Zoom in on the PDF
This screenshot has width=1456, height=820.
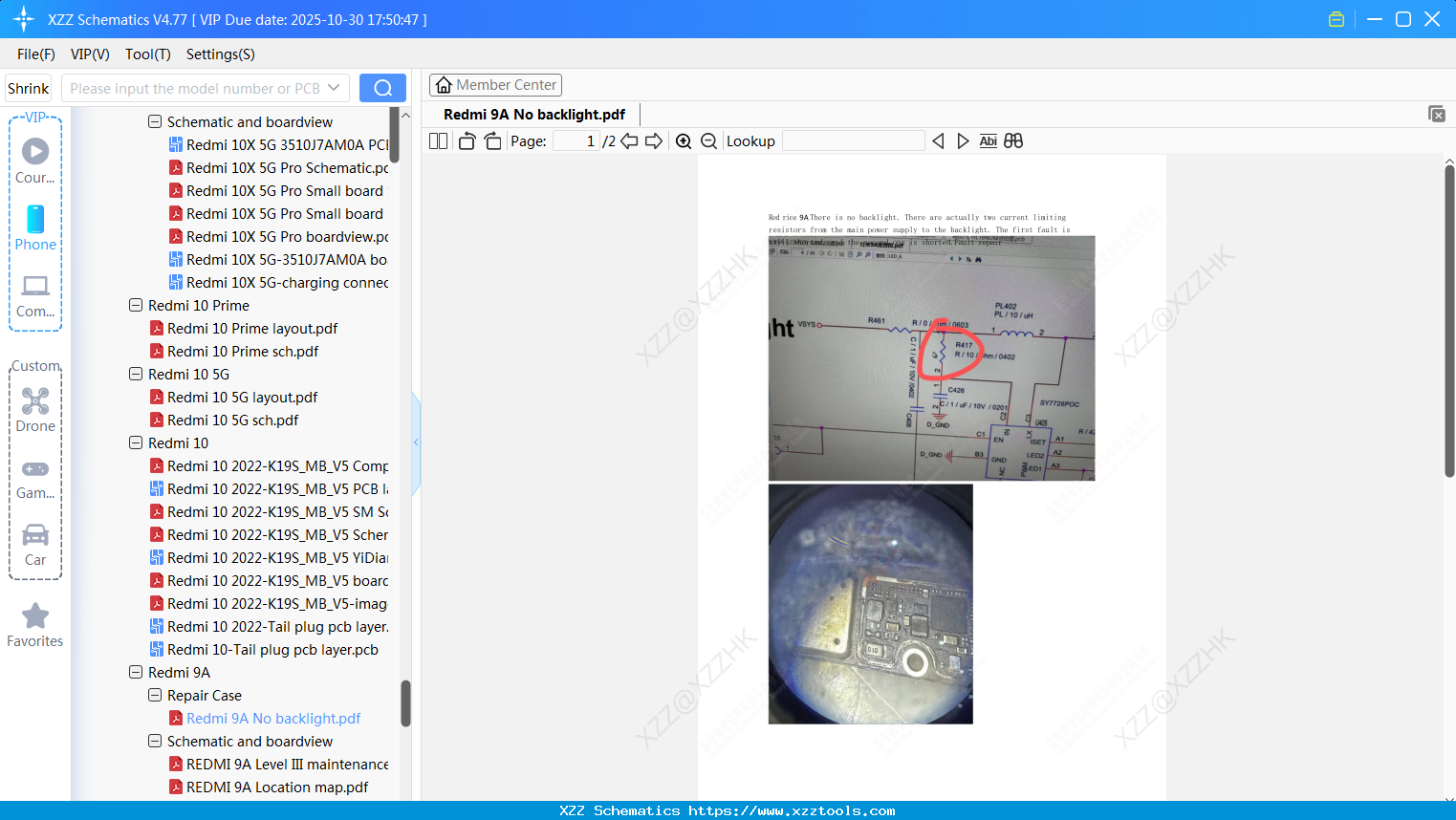pyautogui.click(x=684, y=141)
